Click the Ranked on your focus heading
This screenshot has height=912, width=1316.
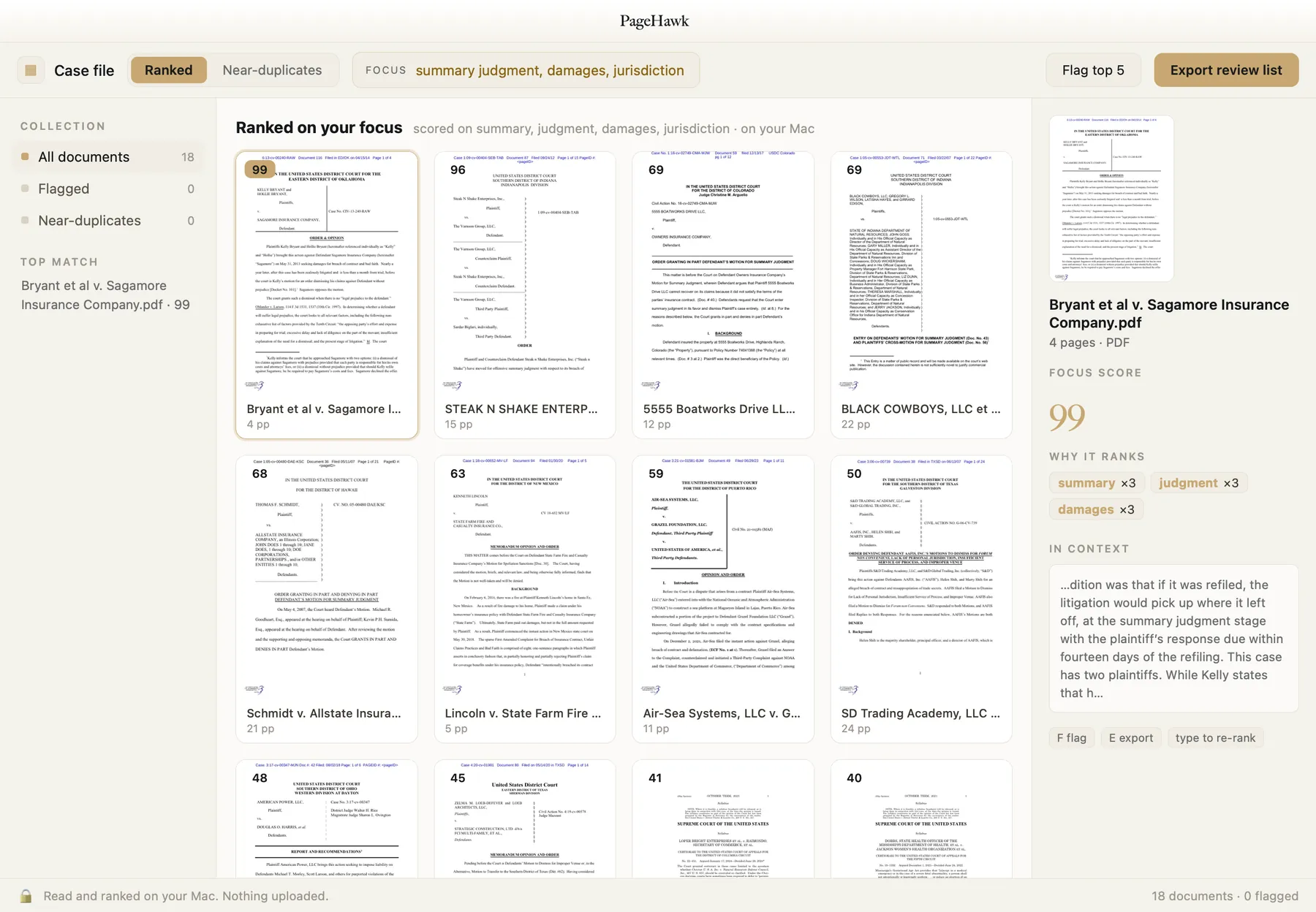[x=319, y=128]
